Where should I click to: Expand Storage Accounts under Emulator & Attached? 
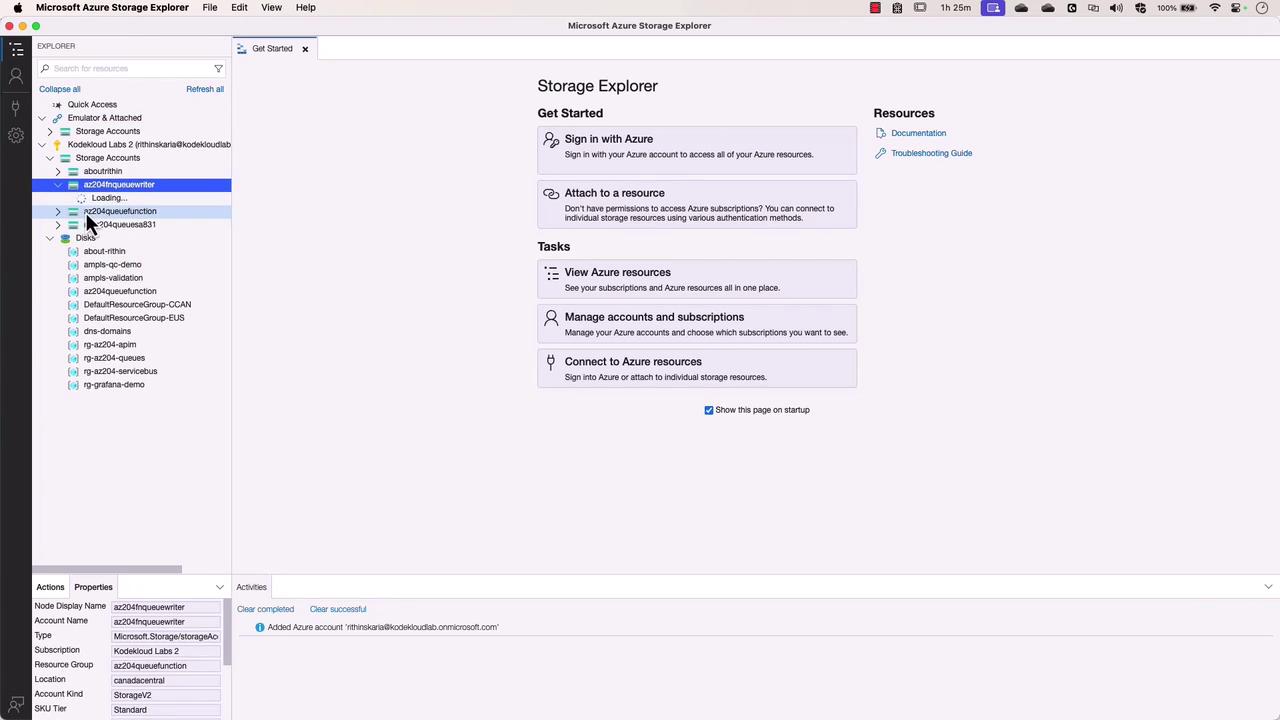pos(50,132)
